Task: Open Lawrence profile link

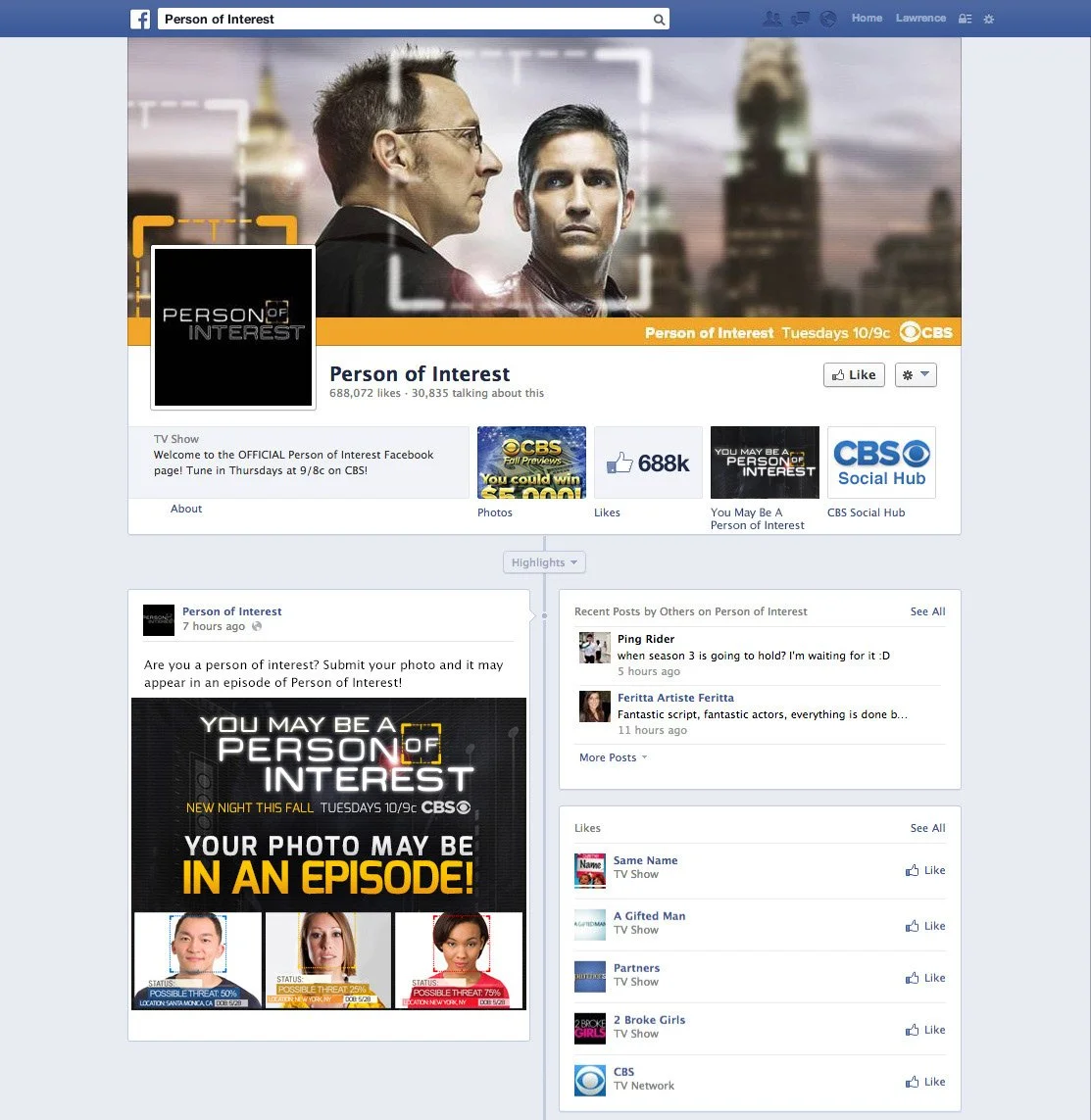Action: [x=920, y=18]
